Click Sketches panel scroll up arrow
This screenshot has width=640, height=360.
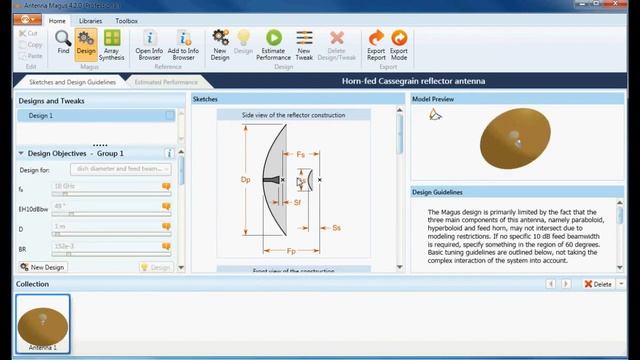[x=400, y=110]
